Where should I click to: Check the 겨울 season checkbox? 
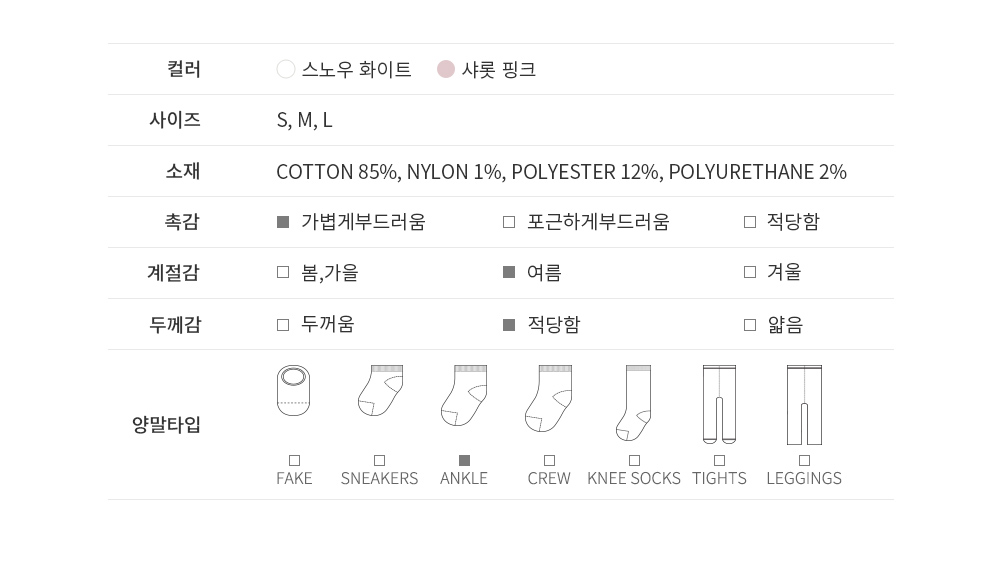point(750,272)
